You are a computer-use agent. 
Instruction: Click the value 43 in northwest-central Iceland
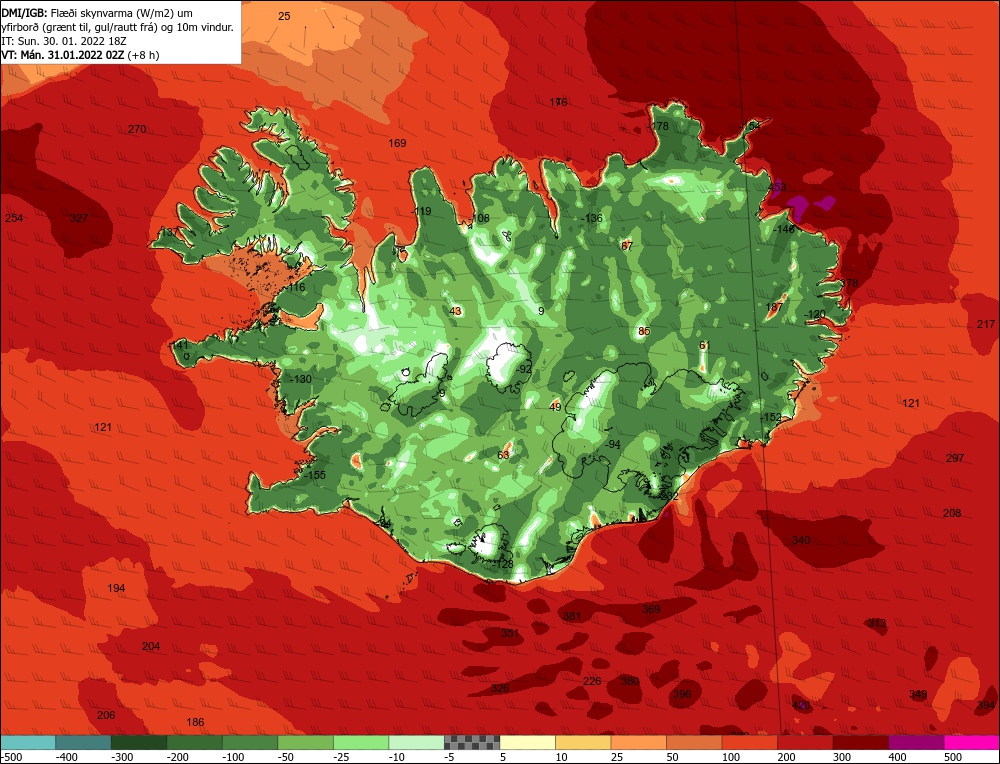coord(455,311)
